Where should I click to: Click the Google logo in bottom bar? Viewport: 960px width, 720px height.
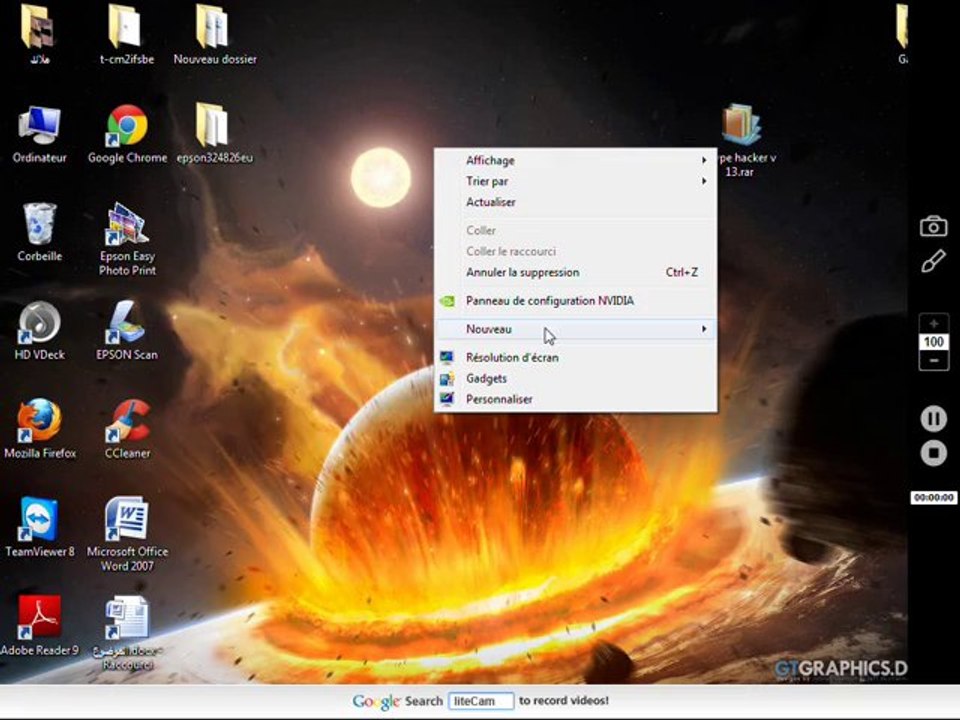click(x=375, y=702)
